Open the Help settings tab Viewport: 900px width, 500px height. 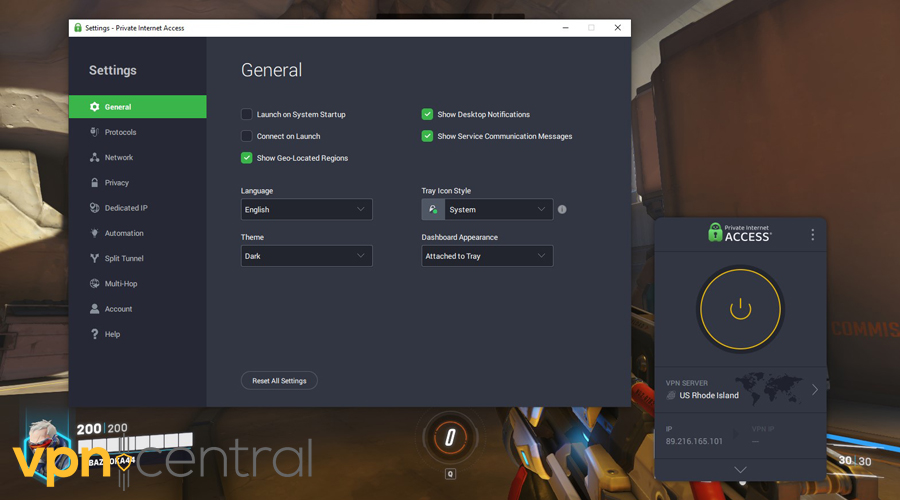click(x=138, y=334)
